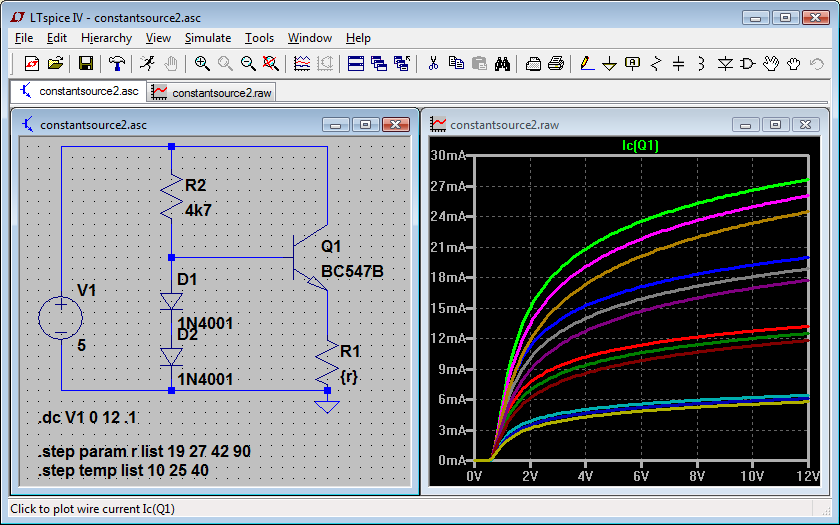Print using the printer icon
This screenshot has width=840, height=525.
556,64
